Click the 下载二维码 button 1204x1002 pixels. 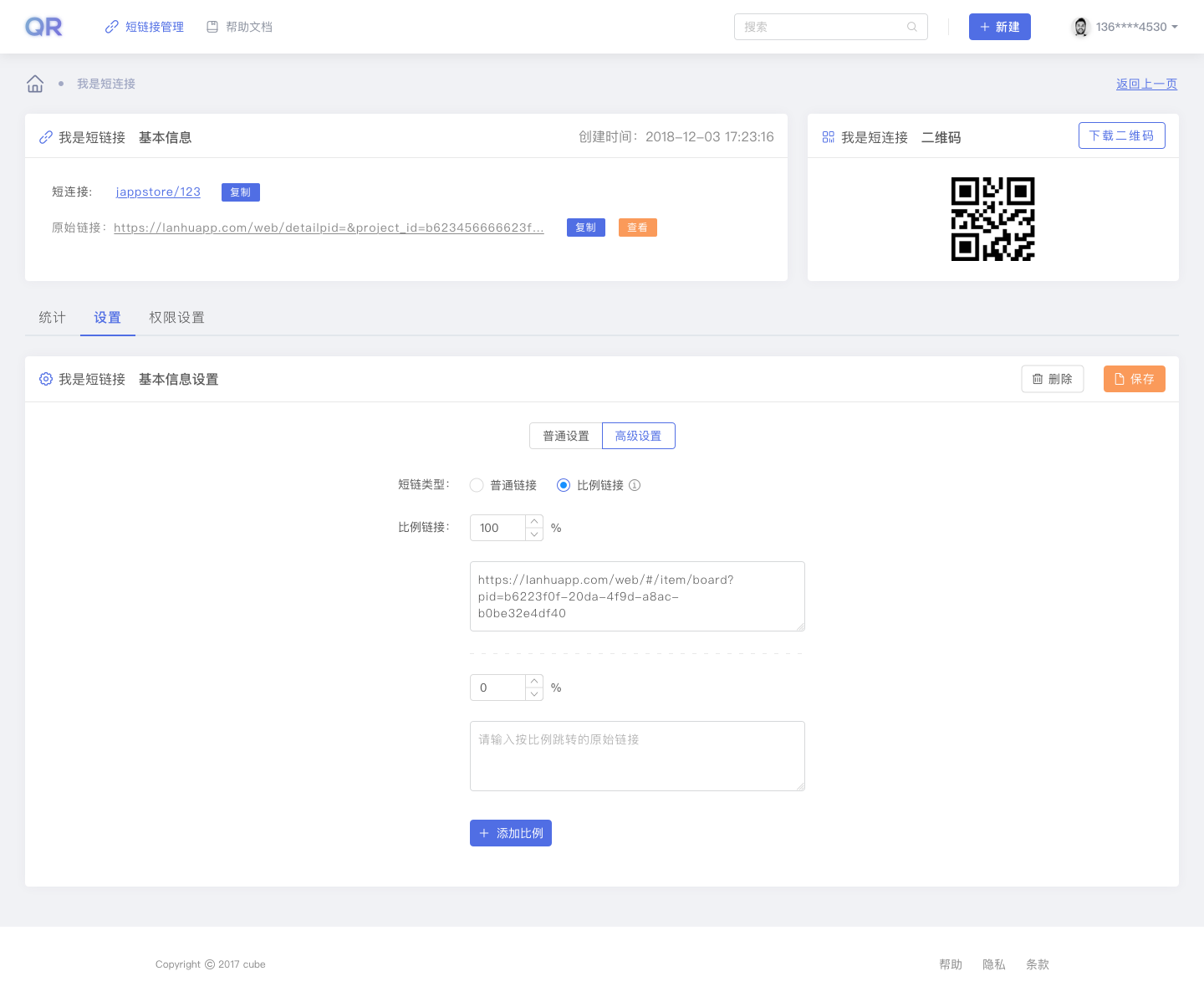pyautogui.click(x=1121, y=135)
